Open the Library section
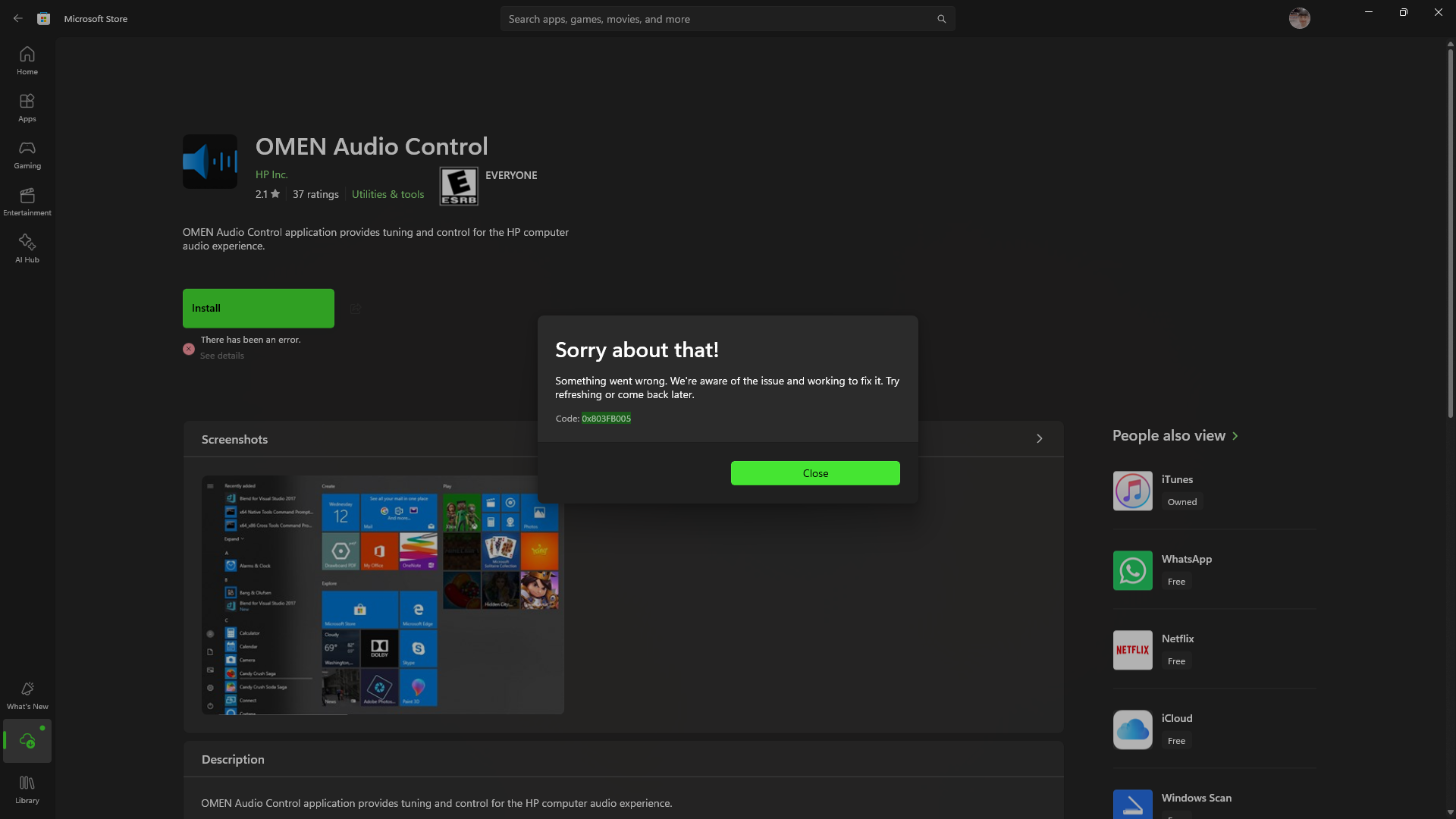 (x=27, y=789)
